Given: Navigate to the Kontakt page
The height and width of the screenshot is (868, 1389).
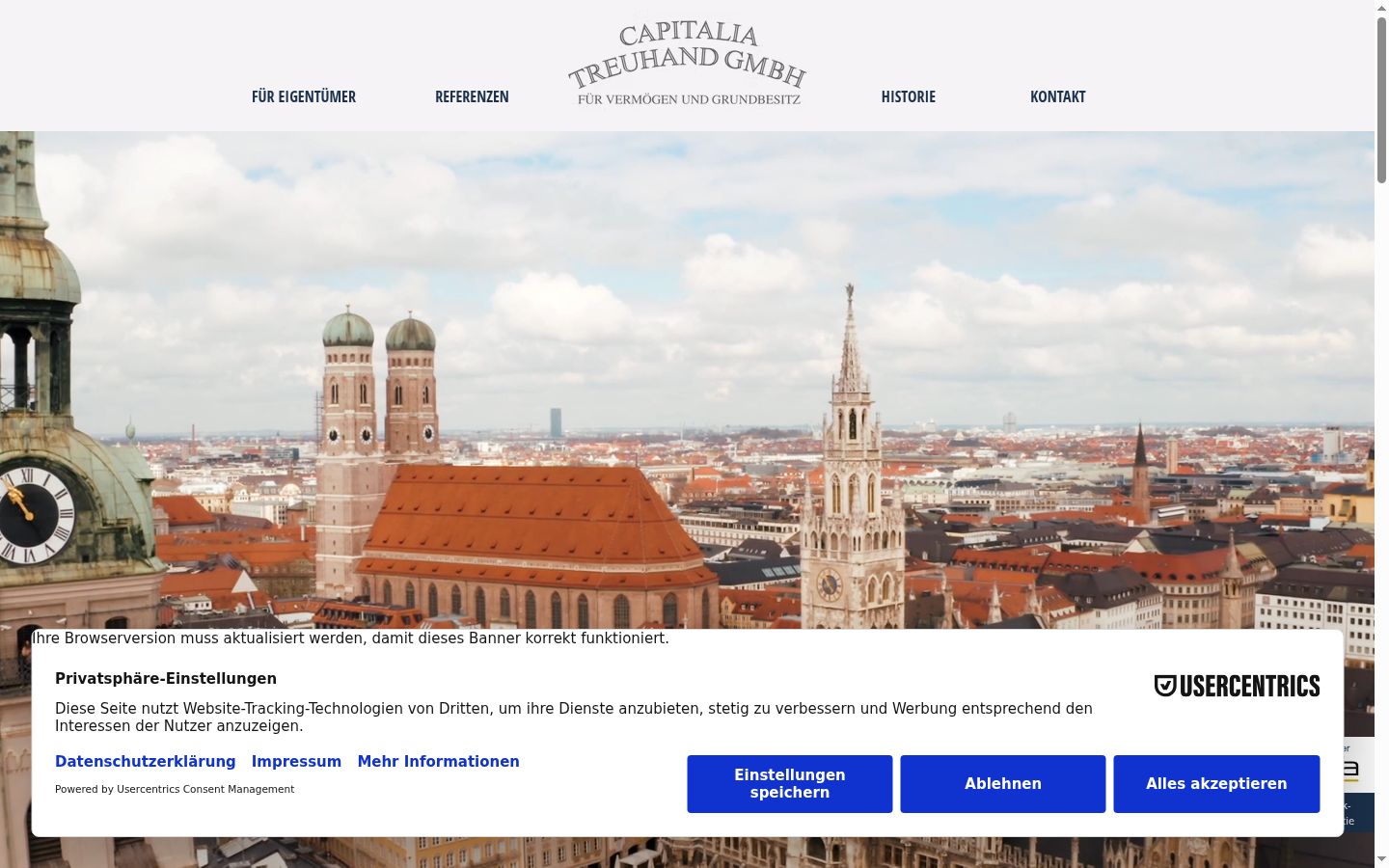Looking at the screenshot, I should tap(1058, 96).
